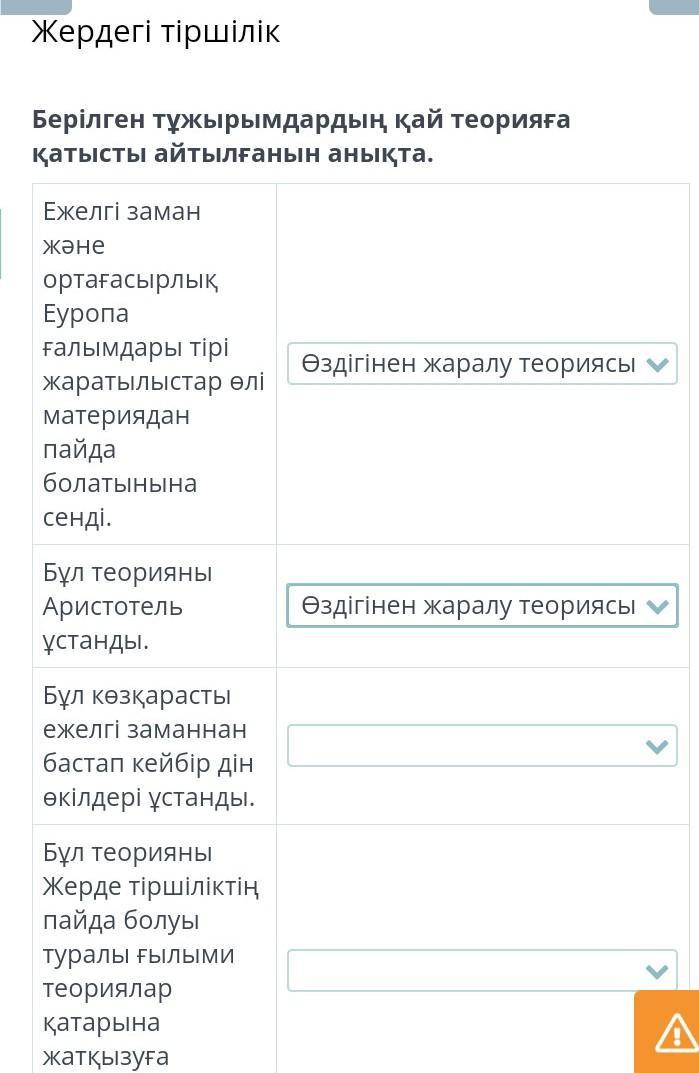Click the gray button at the top-left corner
This screenshot has height=1073, width=699.
tap(36, 6)
